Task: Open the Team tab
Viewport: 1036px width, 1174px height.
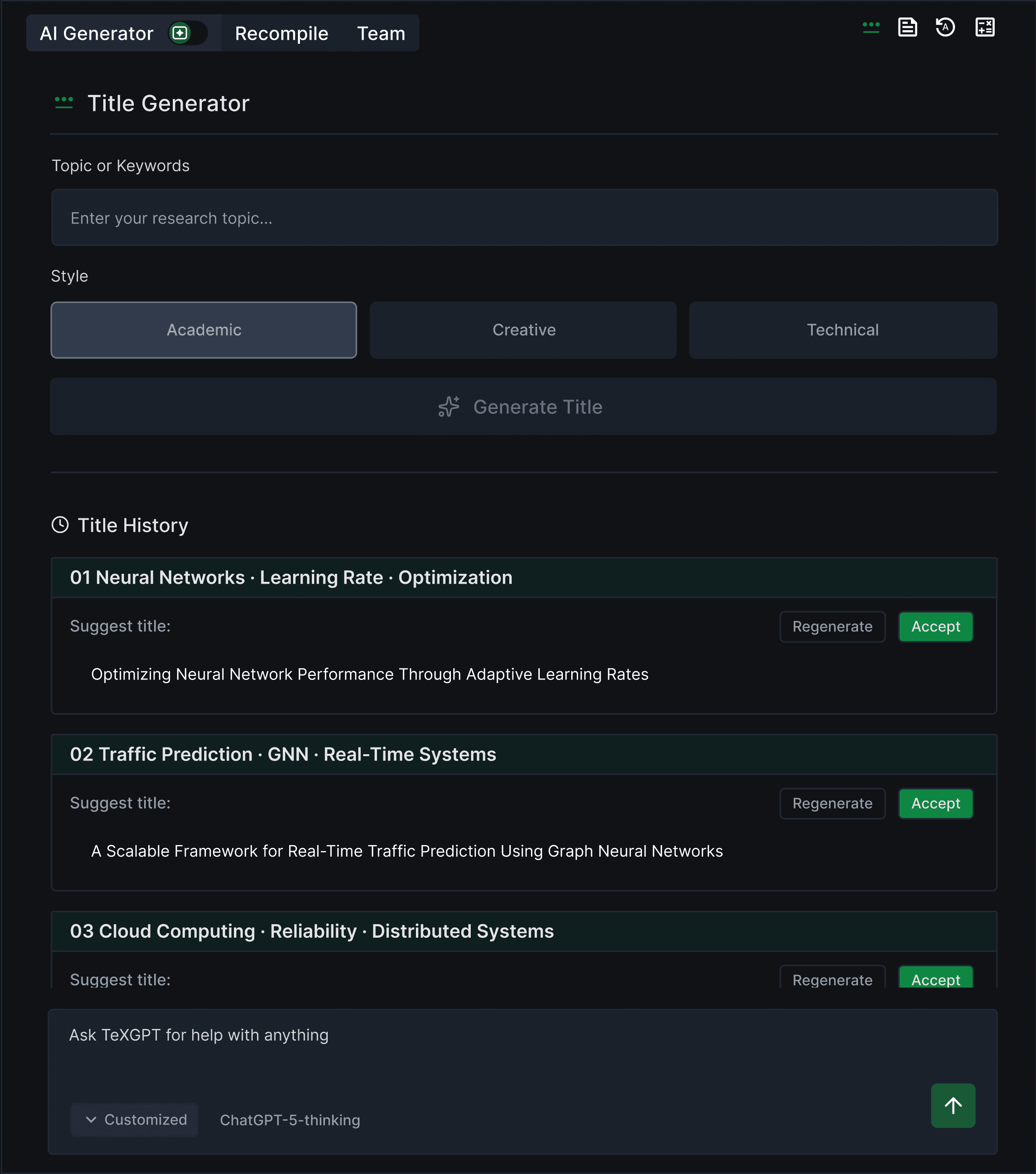Action: tap(381, 33)
